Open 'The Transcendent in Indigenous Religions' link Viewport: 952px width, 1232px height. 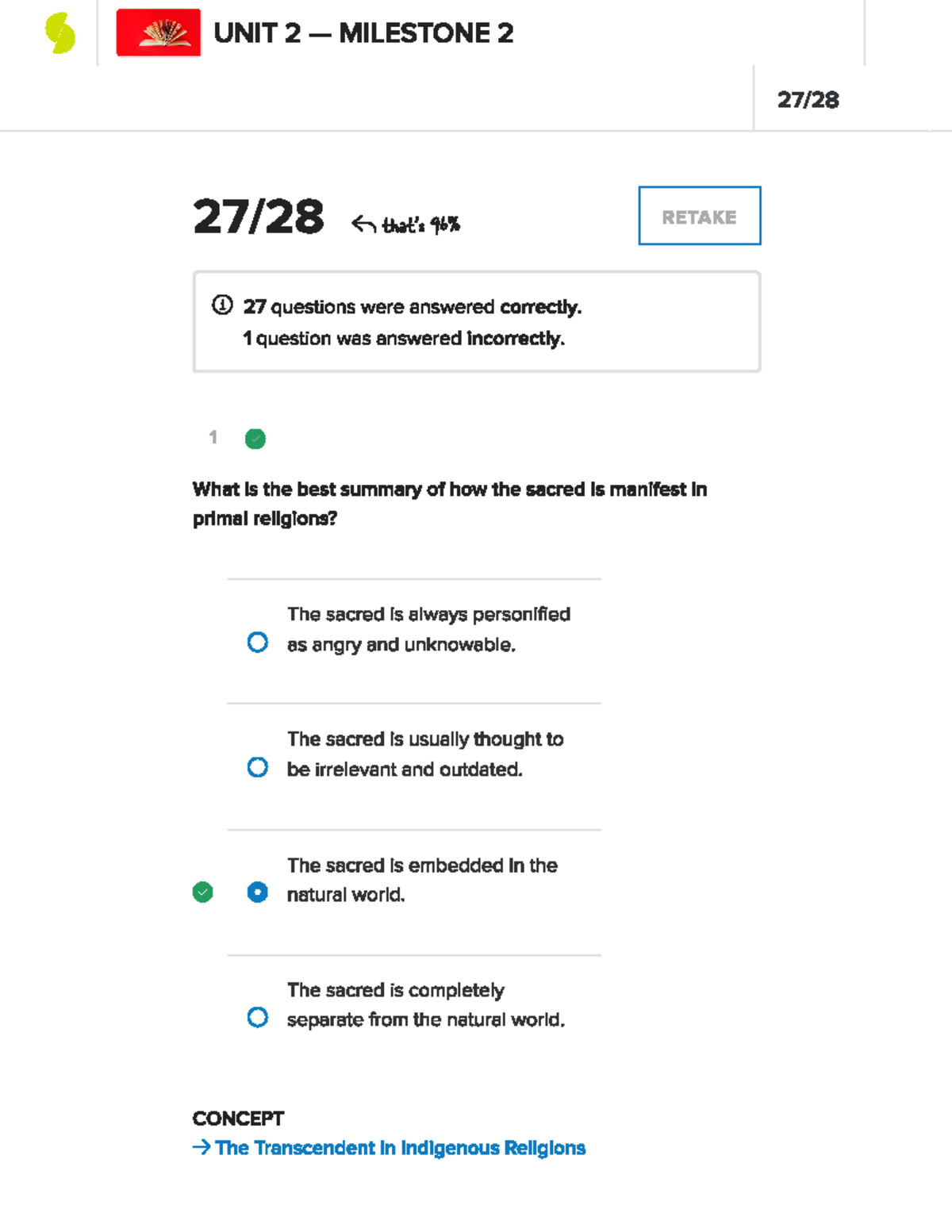pos(400,1148)
